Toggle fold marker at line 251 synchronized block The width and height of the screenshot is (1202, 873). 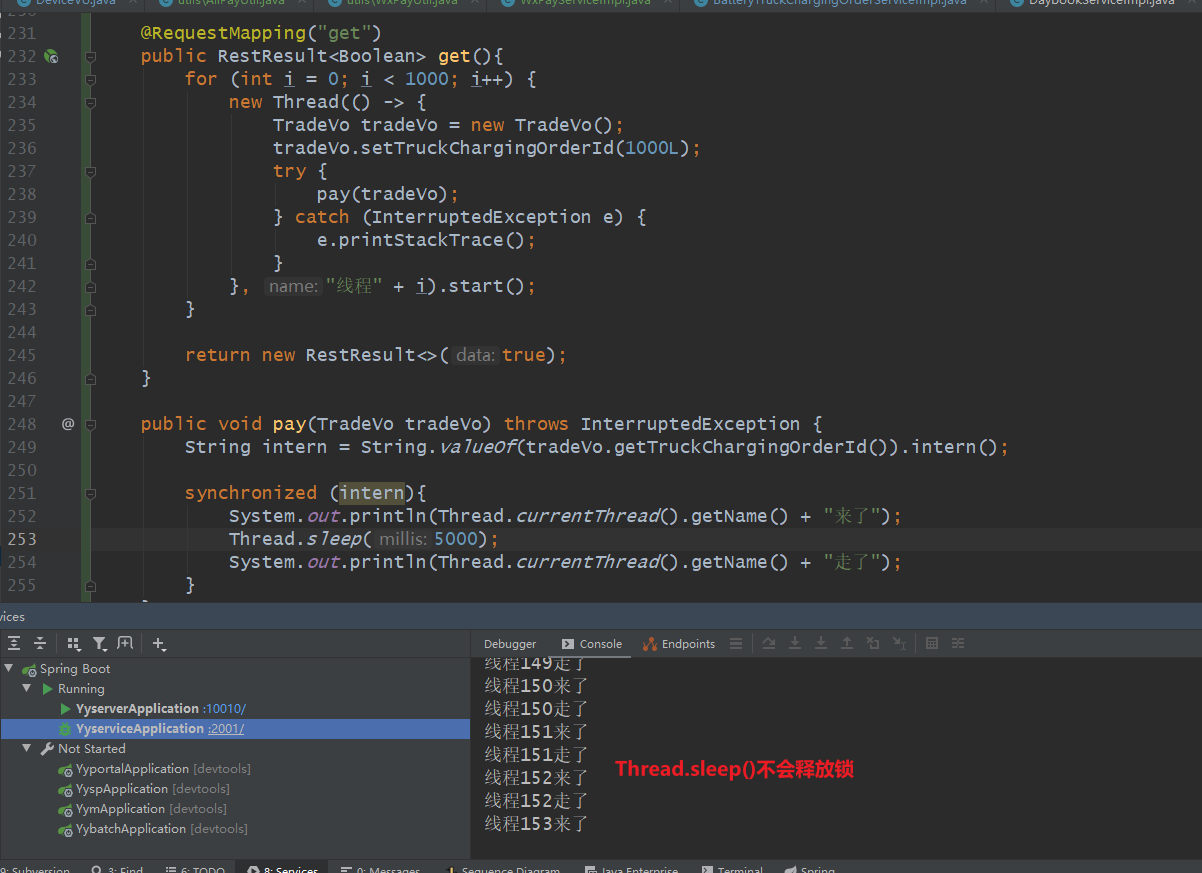pos(90,493)
